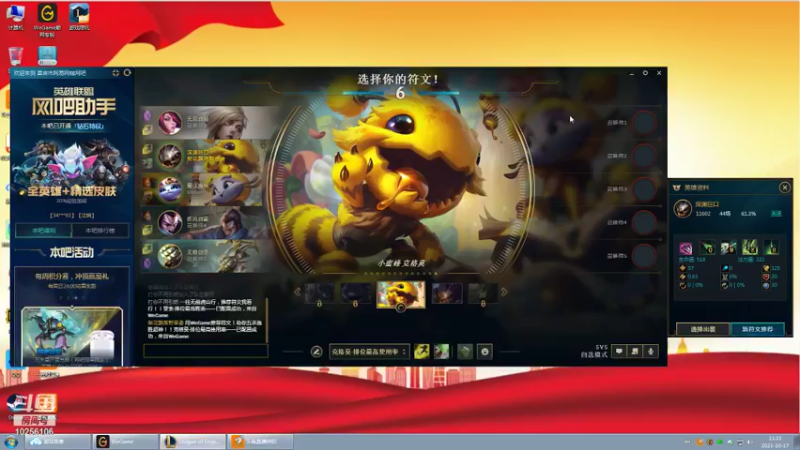The width and height of the screenshot is (800, 450).
Task: Click the champion portrait in hero info panel
Action: (x=683, y=208)
